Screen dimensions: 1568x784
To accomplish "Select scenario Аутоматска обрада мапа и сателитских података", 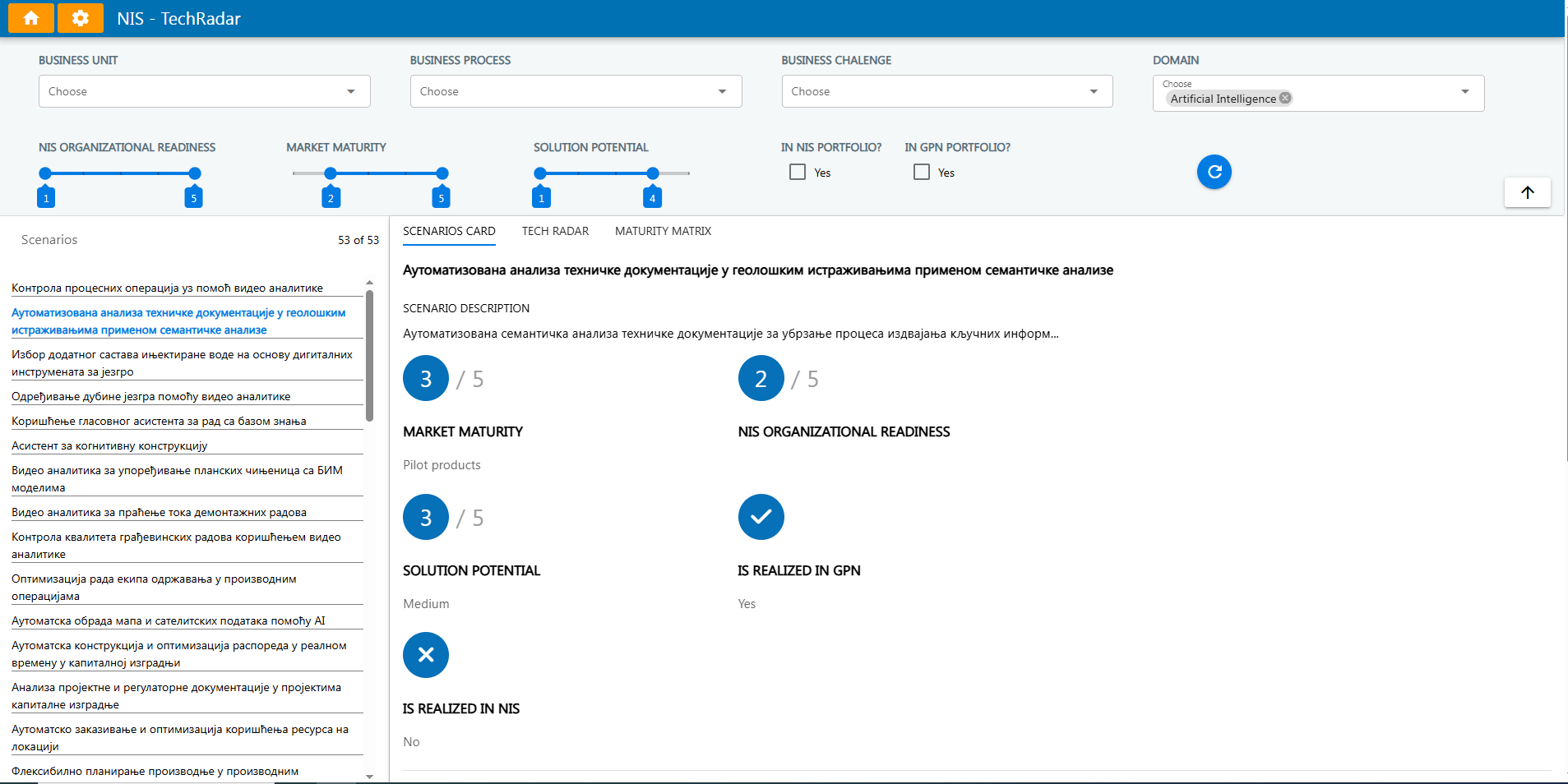I will (x=187, y=620).
